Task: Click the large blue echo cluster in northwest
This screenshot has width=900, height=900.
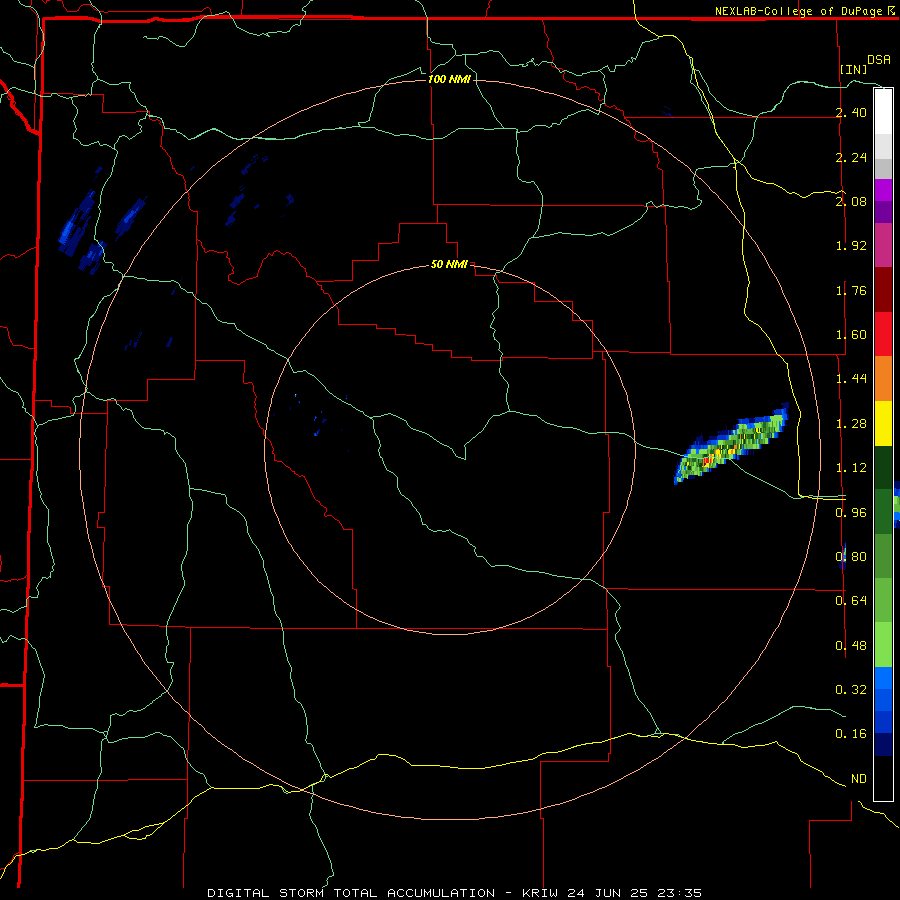Action: point(77,225)
